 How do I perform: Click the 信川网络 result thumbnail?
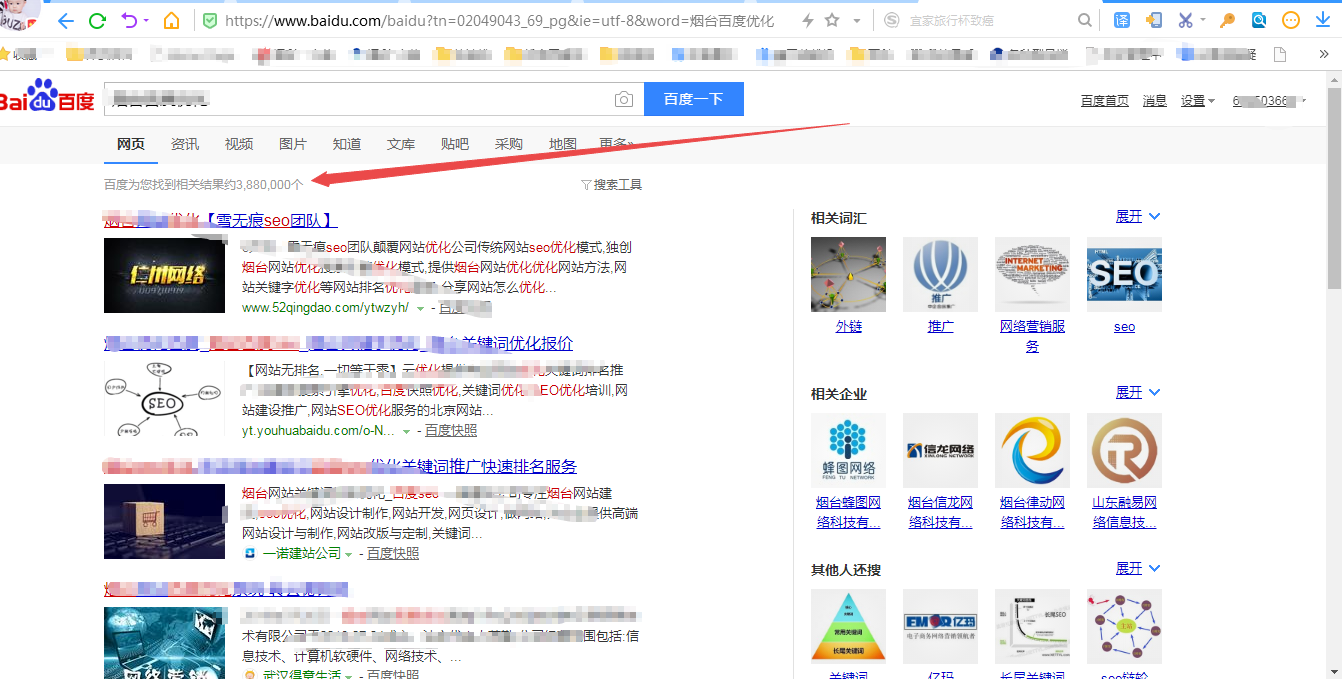click(x=164, y=275)
